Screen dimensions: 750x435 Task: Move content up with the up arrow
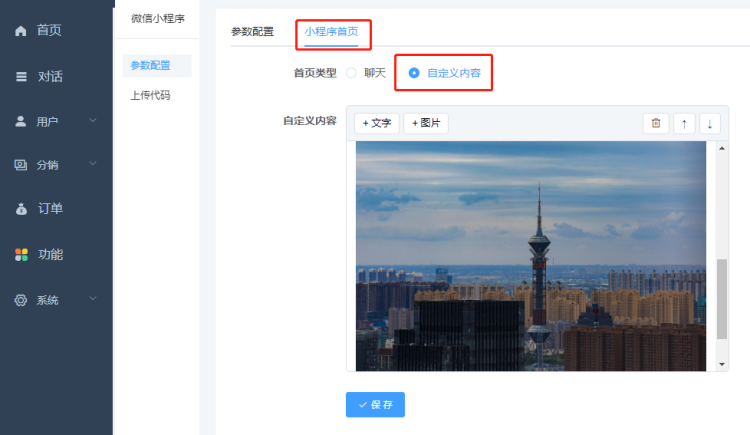coord(684,124)
